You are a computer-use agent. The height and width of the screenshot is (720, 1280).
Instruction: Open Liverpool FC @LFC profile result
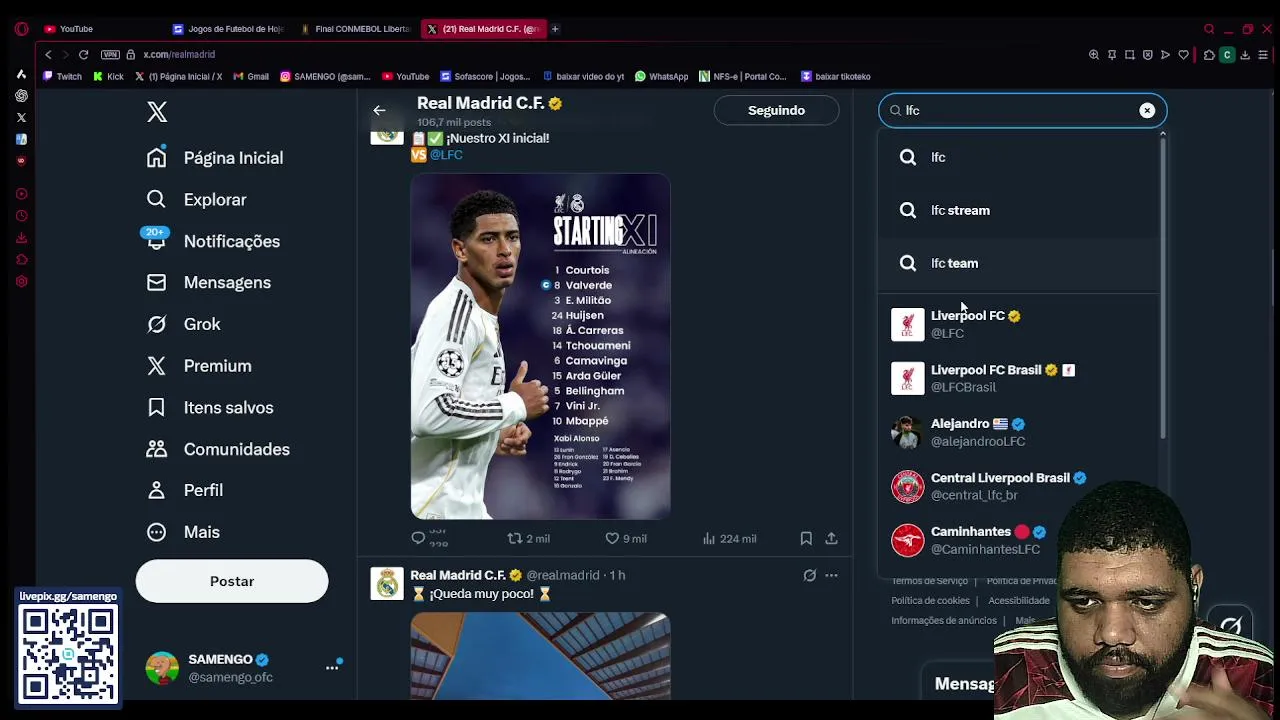pyautogui.click(x=1020, y=324)
